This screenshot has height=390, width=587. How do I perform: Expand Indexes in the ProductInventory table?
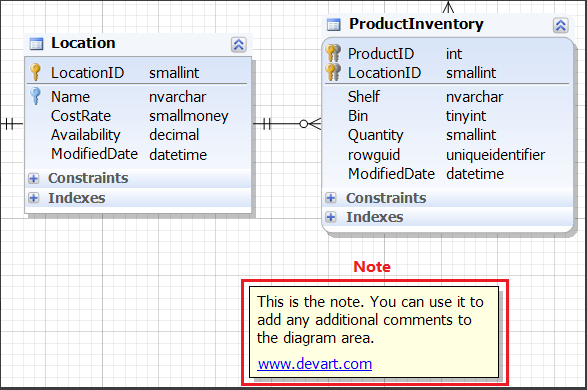[331, 217]
